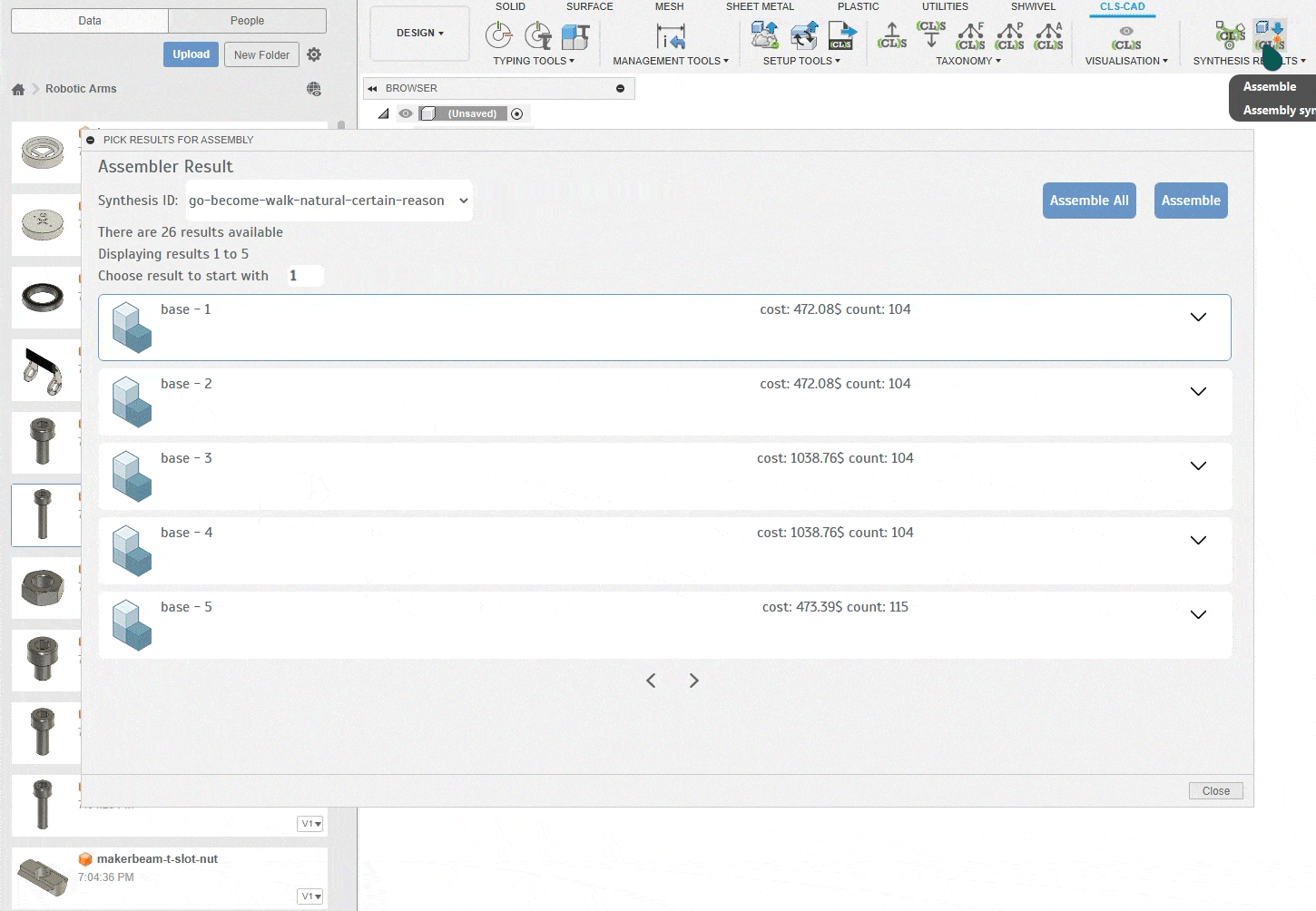Activate the Unsaved component radio button
The image size is (1316, 911).
coord(517,113)
